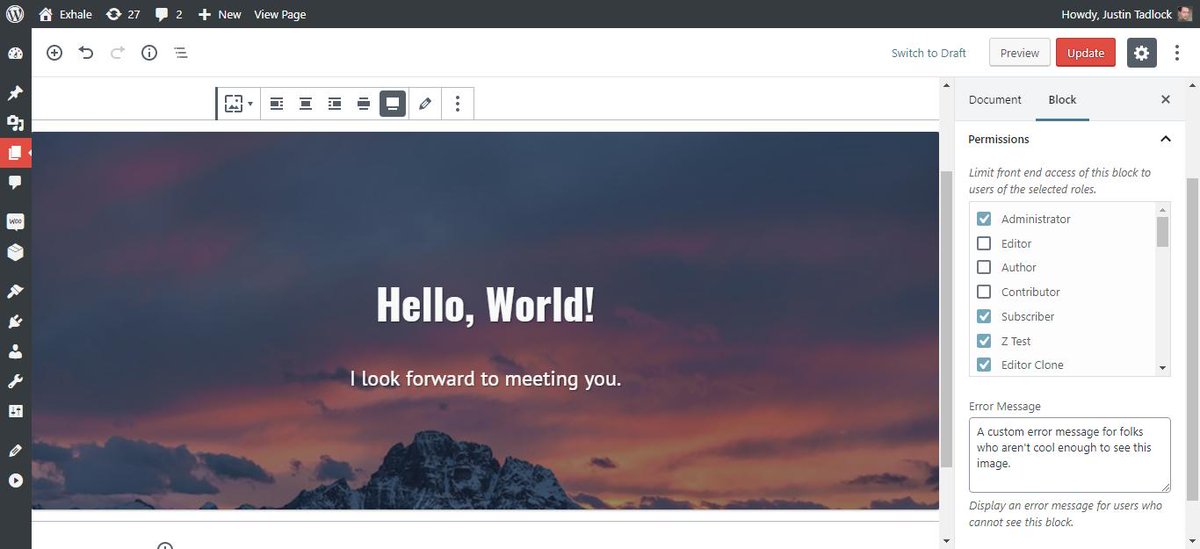1200x549 pixels.
Task: Open the Dashboard admin menu
Action: [15, 54]
